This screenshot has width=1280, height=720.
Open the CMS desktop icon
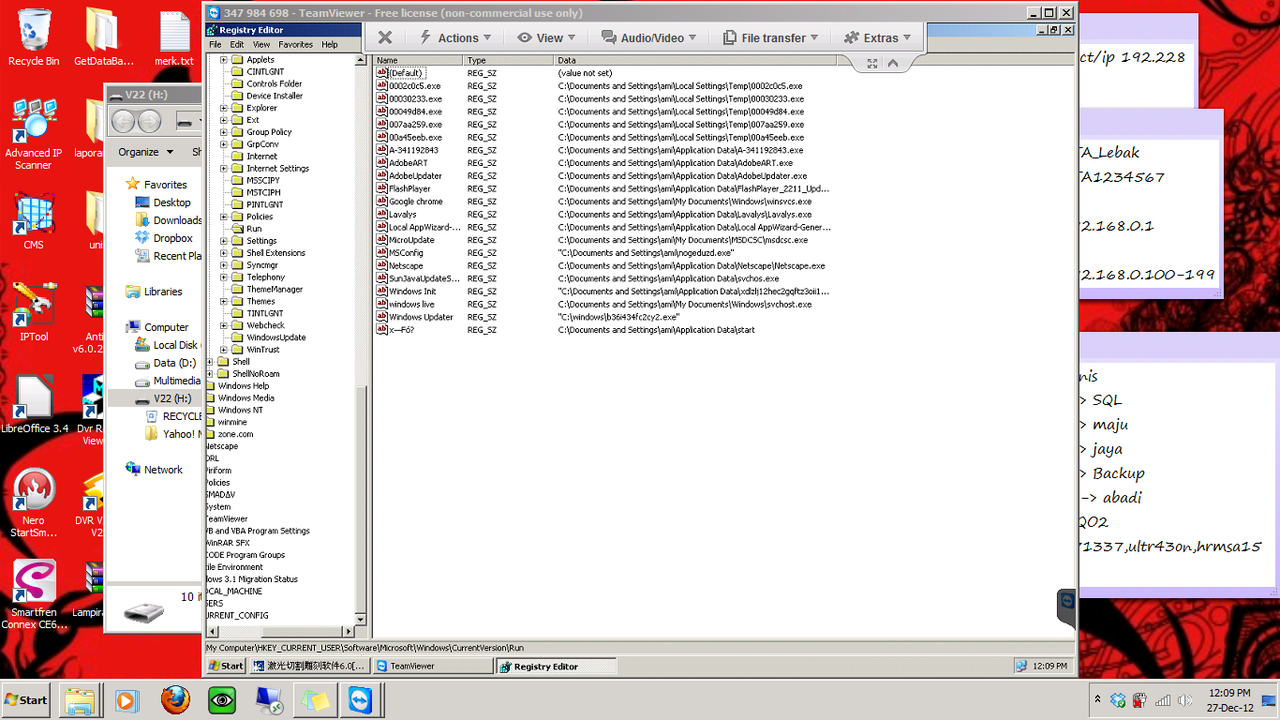[x=33, y=221]
